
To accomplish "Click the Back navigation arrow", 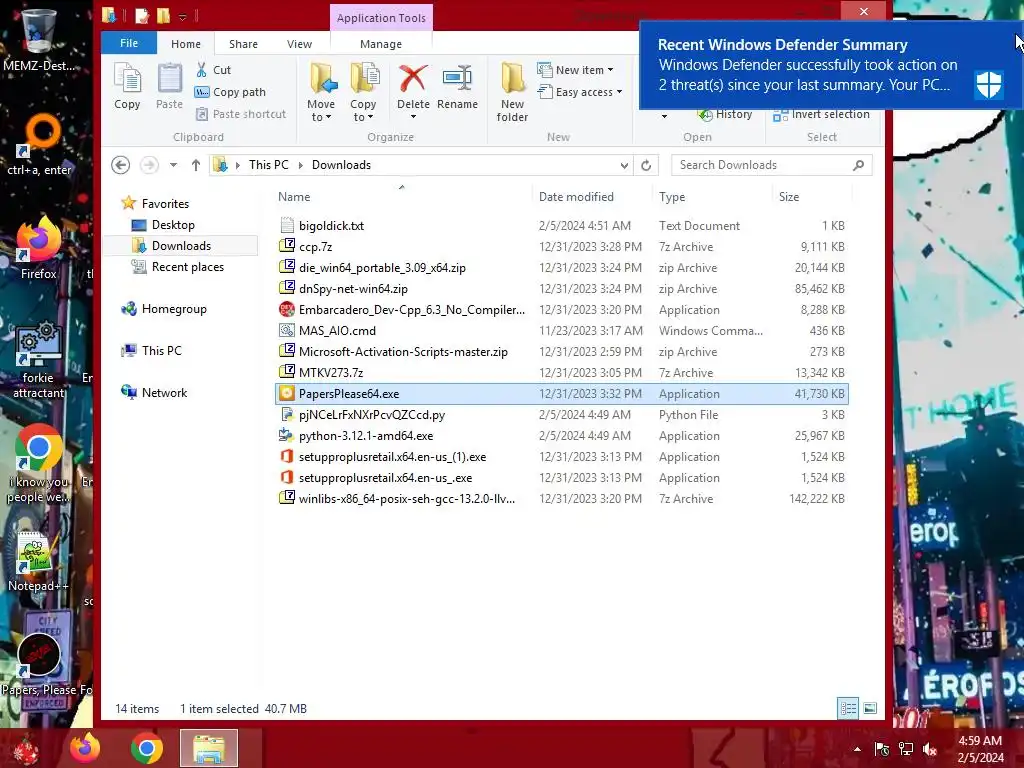I will 120,165.
